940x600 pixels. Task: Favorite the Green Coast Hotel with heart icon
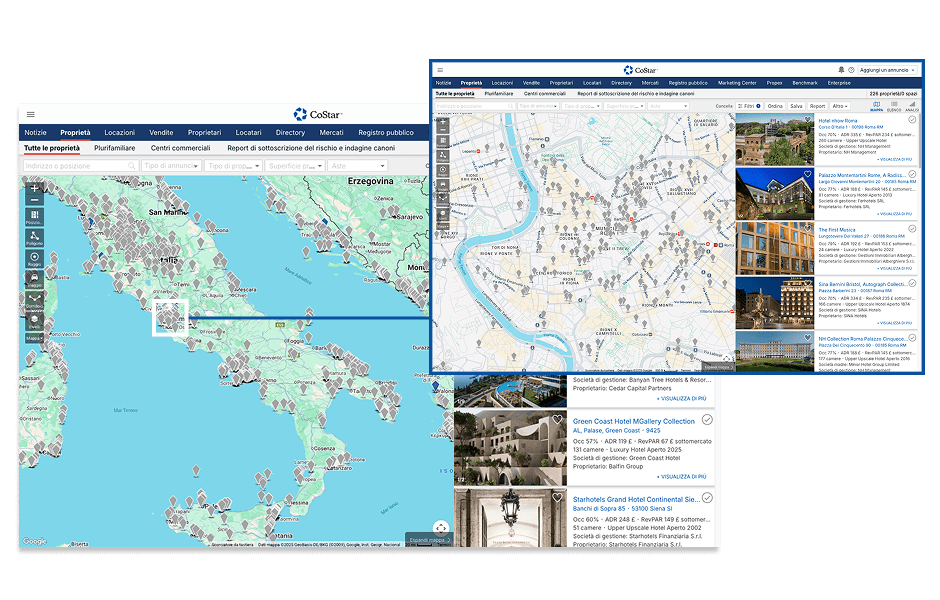pos(558,420)
